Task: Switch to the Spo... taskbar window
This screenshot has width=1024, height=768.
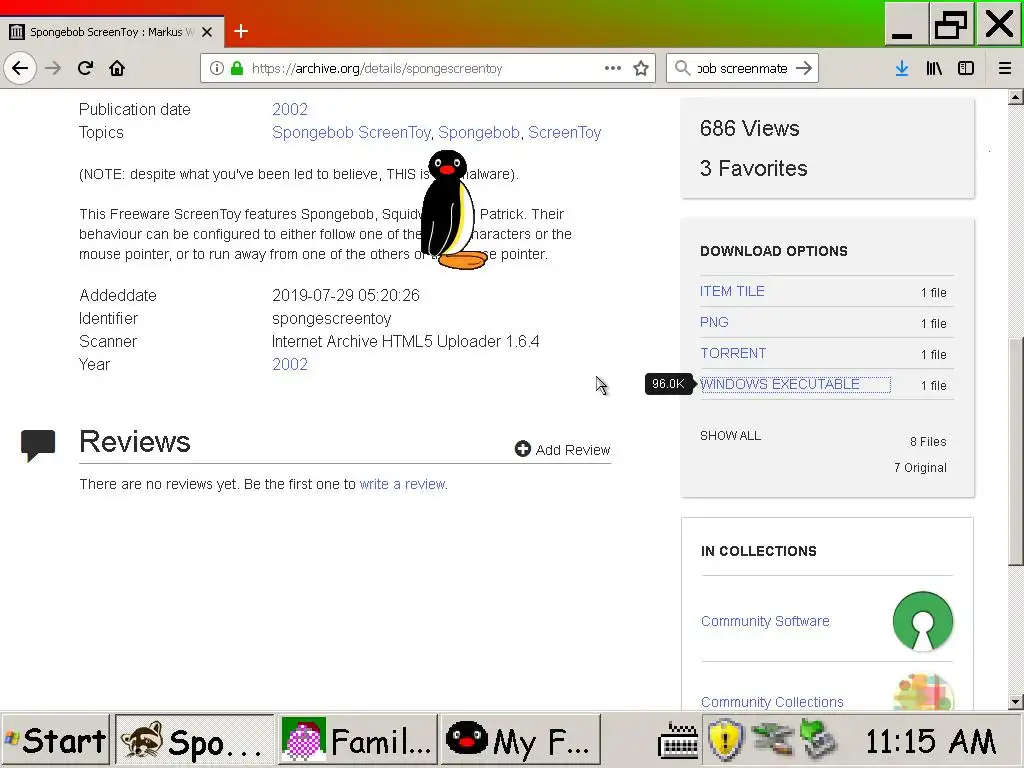Action: pos(195,741)
